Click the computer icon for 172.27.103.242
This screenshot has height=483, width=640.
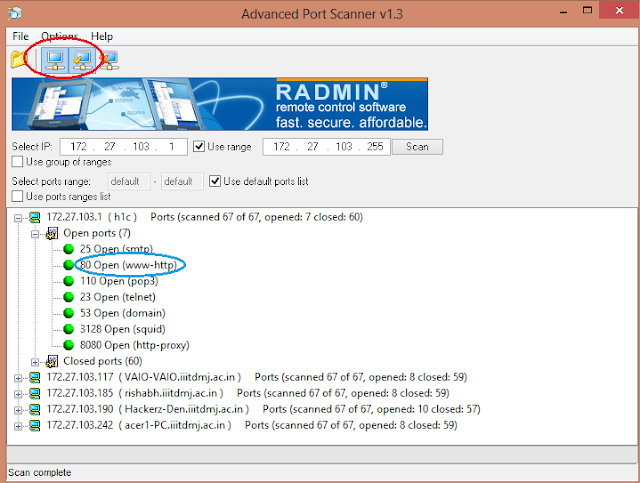click(35, 426)
